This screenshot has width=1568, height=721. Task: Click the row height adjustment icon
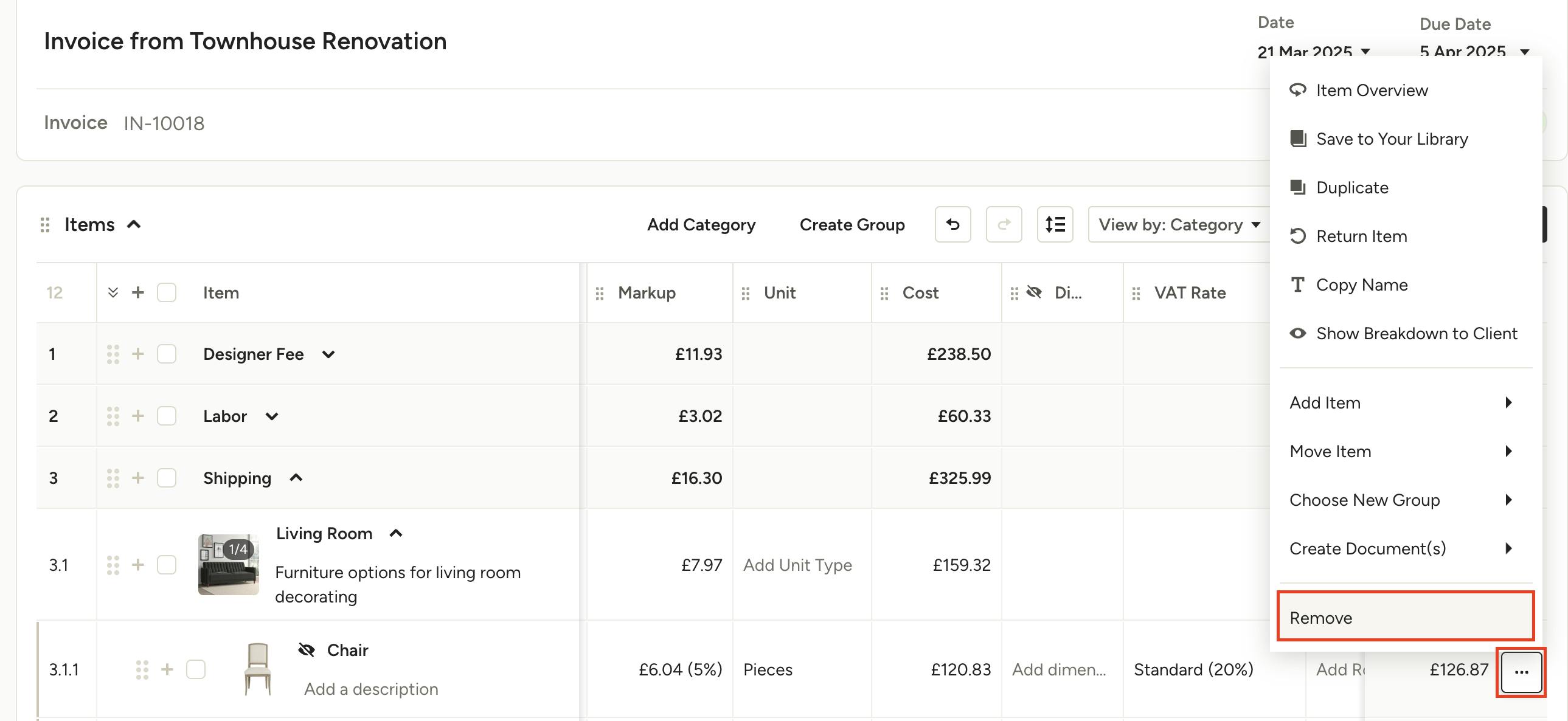pyautogui.click(x=1055, y=224)
